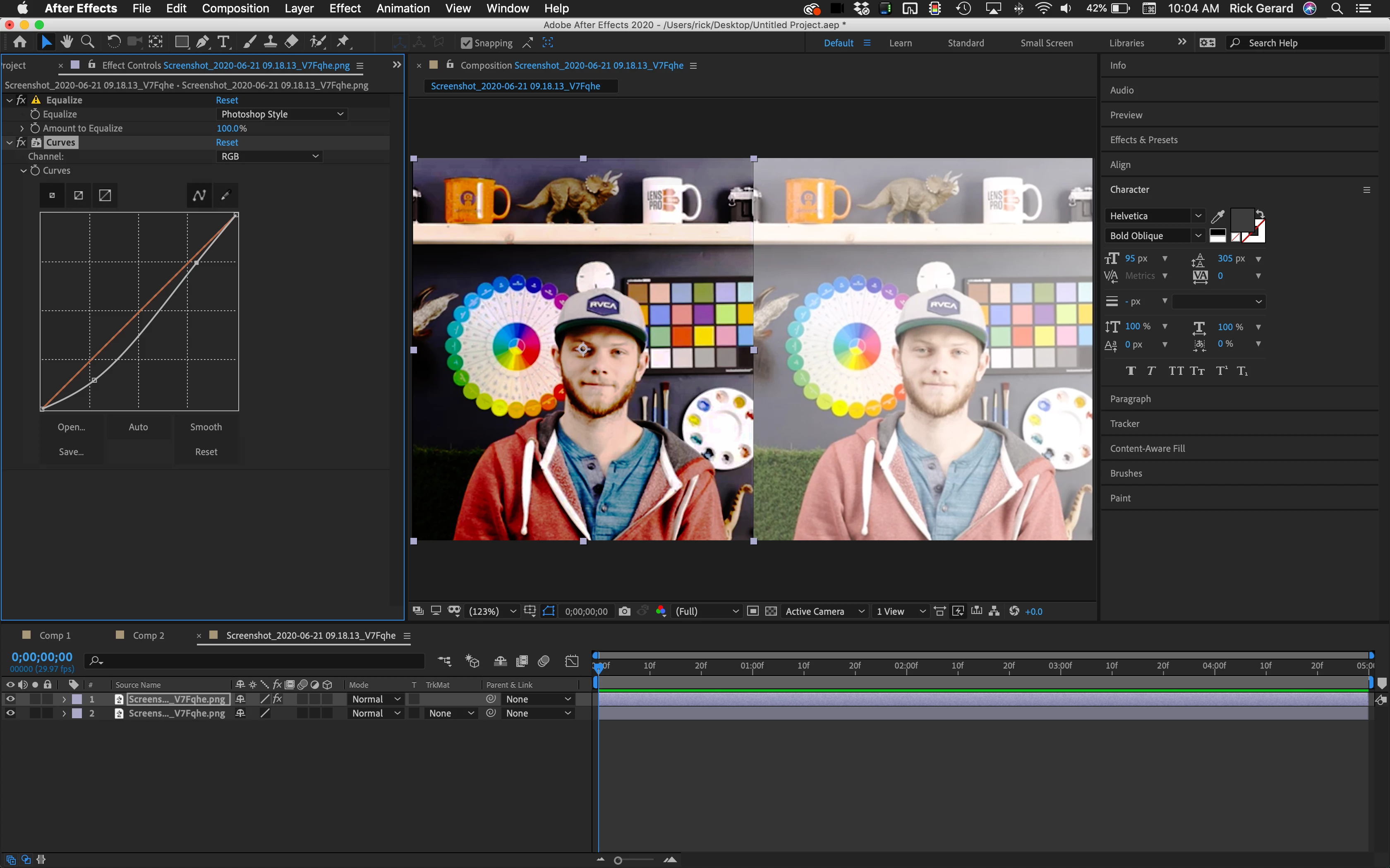
Task: Select the Type tool in toolbar
Action: pyautogui.click(x=223, y=42)
